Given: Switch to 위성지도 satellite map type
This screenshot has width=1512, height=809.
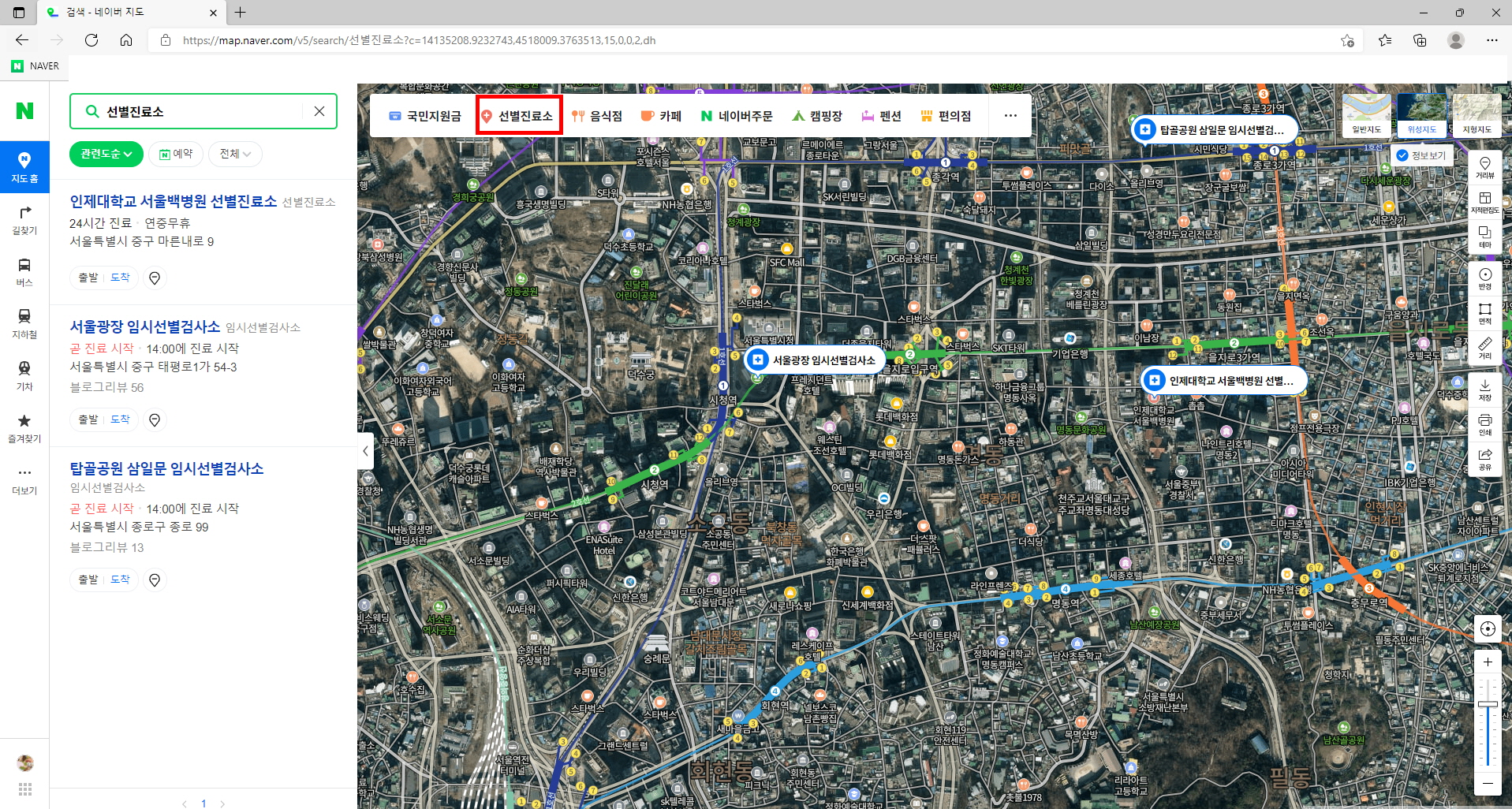Looking at the screenshot, I should pos(1422,115).
